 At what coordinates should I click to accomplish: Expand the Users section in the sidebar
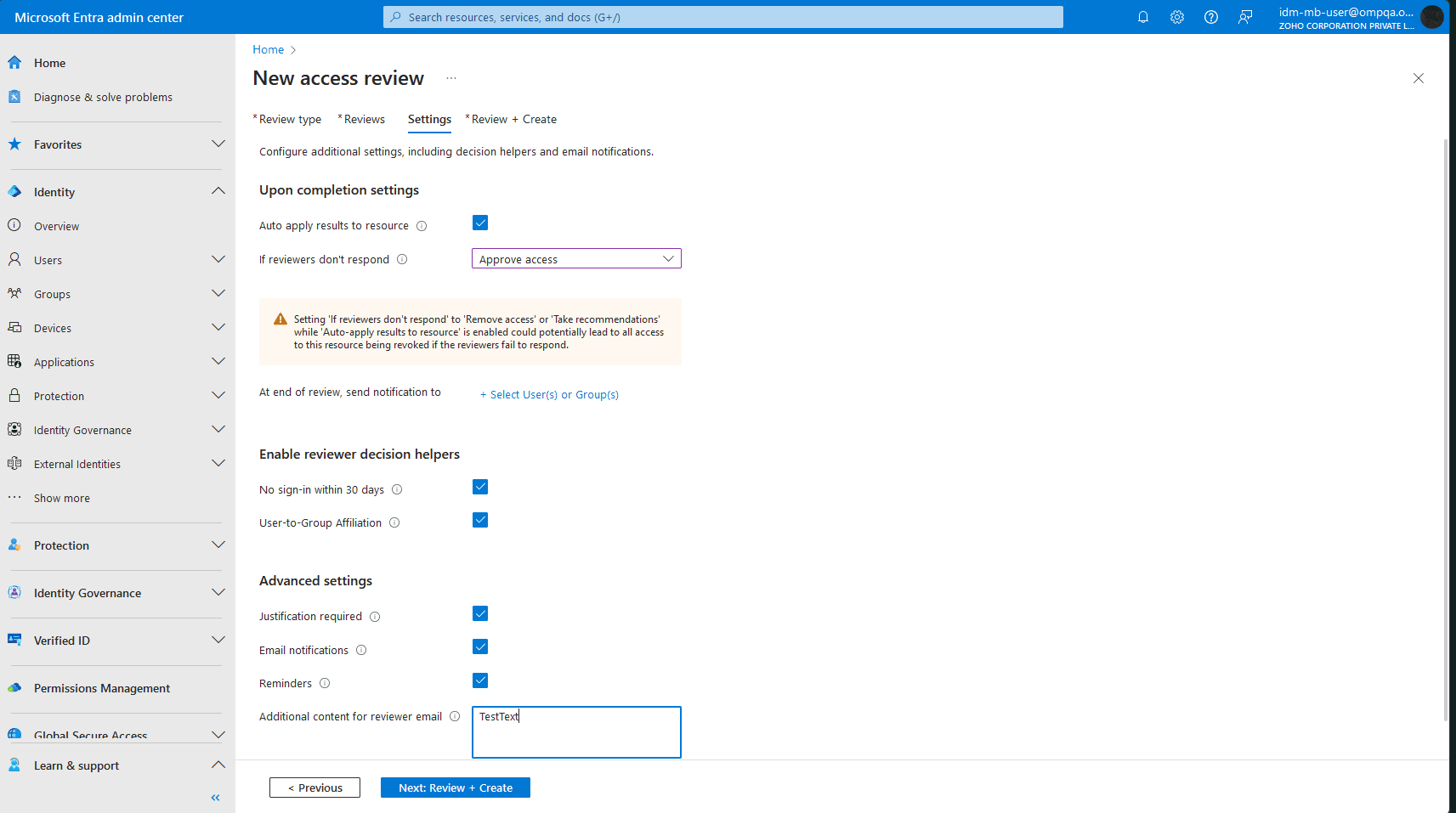click(218, 259)
